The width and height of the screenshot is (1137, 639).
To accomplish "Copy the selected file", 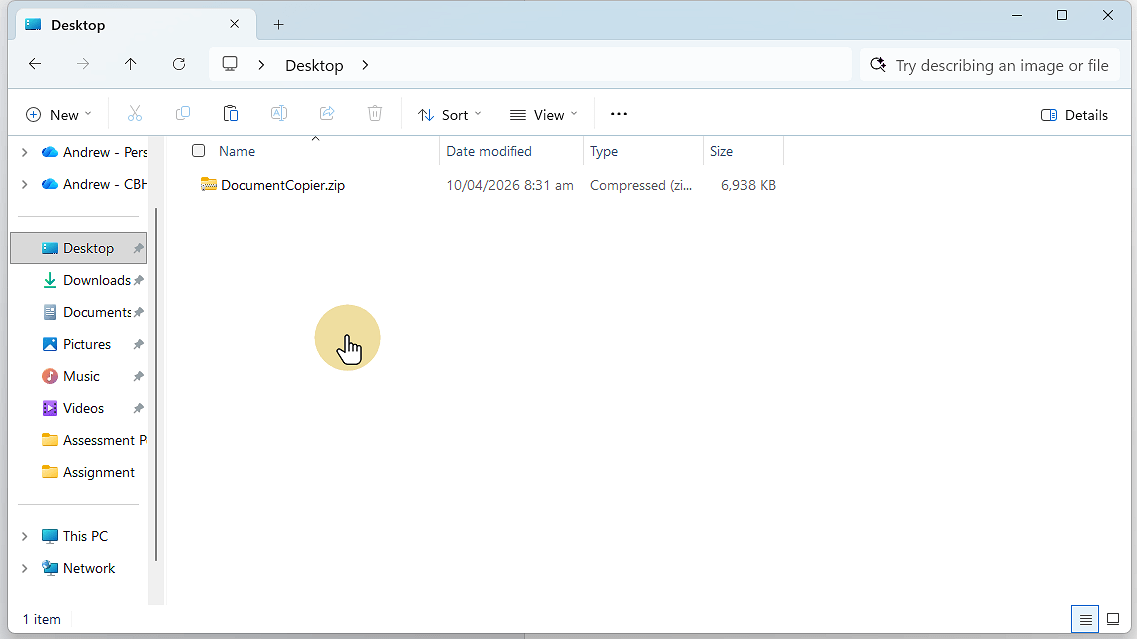I will point(183,113).
